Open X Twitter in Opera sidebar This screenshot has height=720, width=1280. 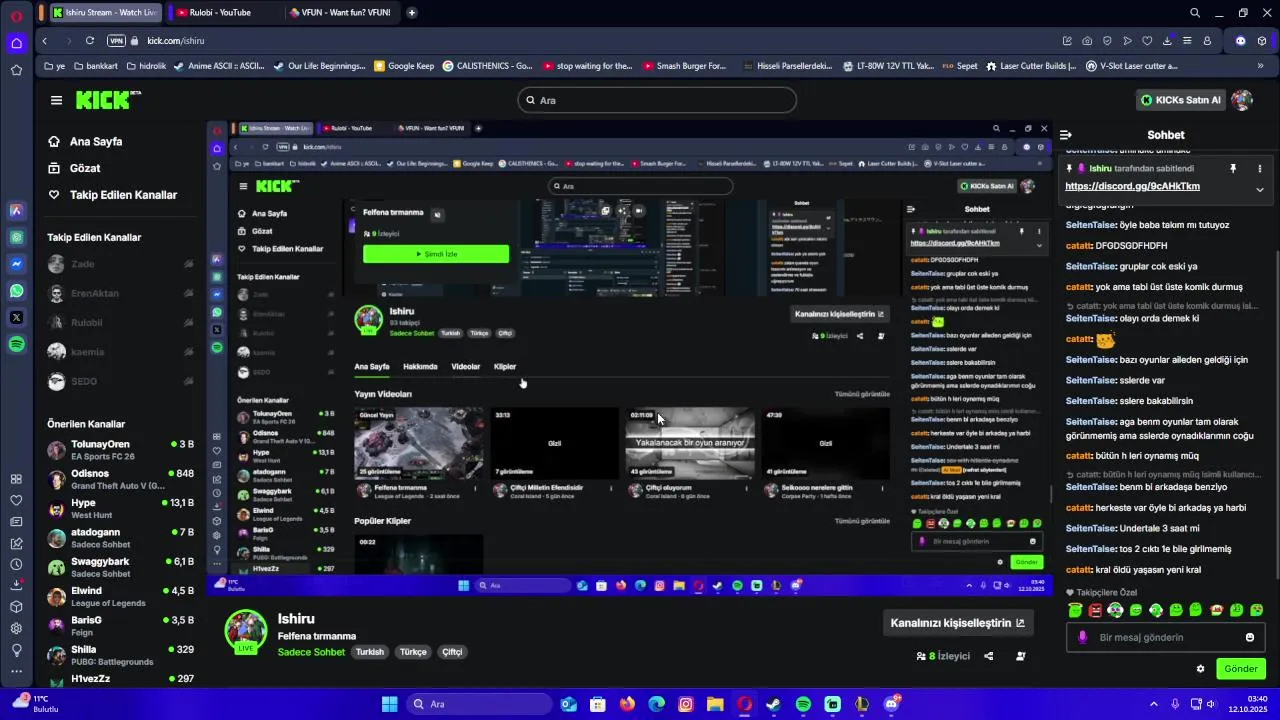(16, 317)
